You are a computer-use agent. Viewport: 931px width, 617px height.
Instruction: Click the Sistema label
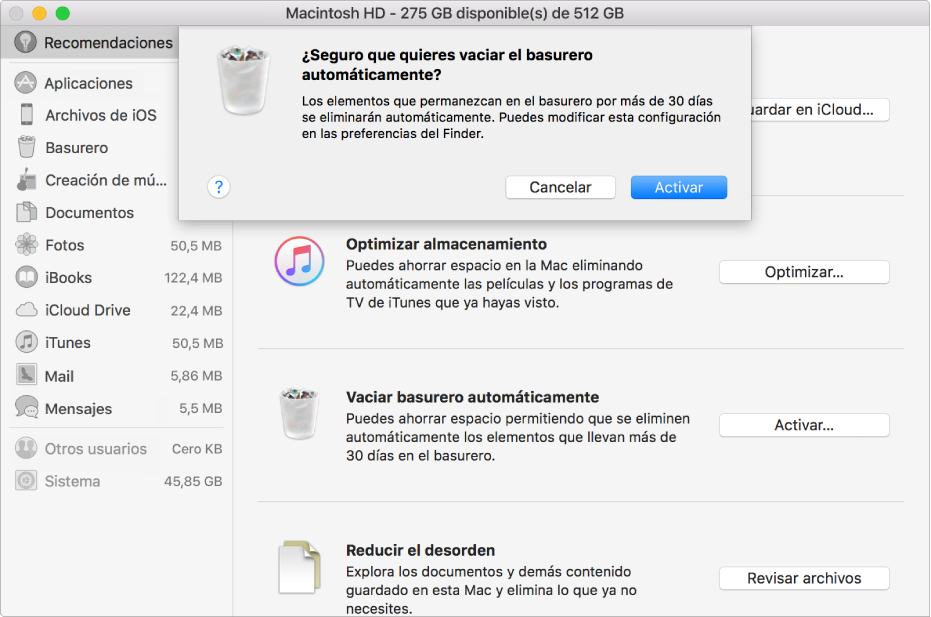coord(72,482)
